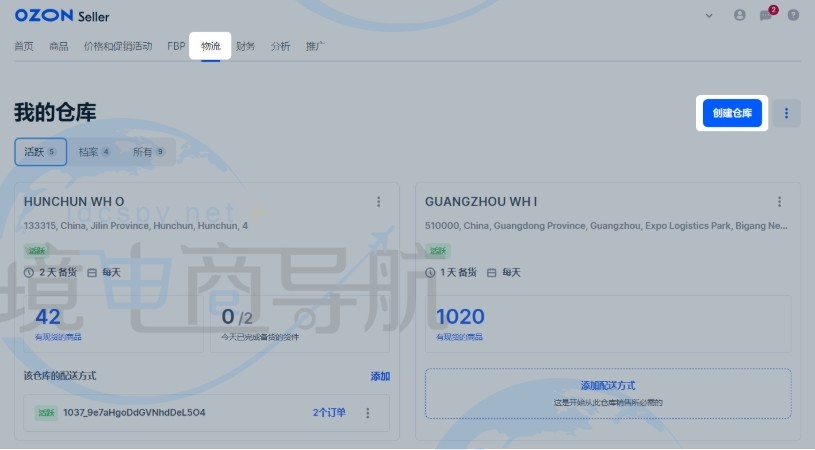
Task: Click the 2天备货 preparation time label
Action: click(58, 272)
